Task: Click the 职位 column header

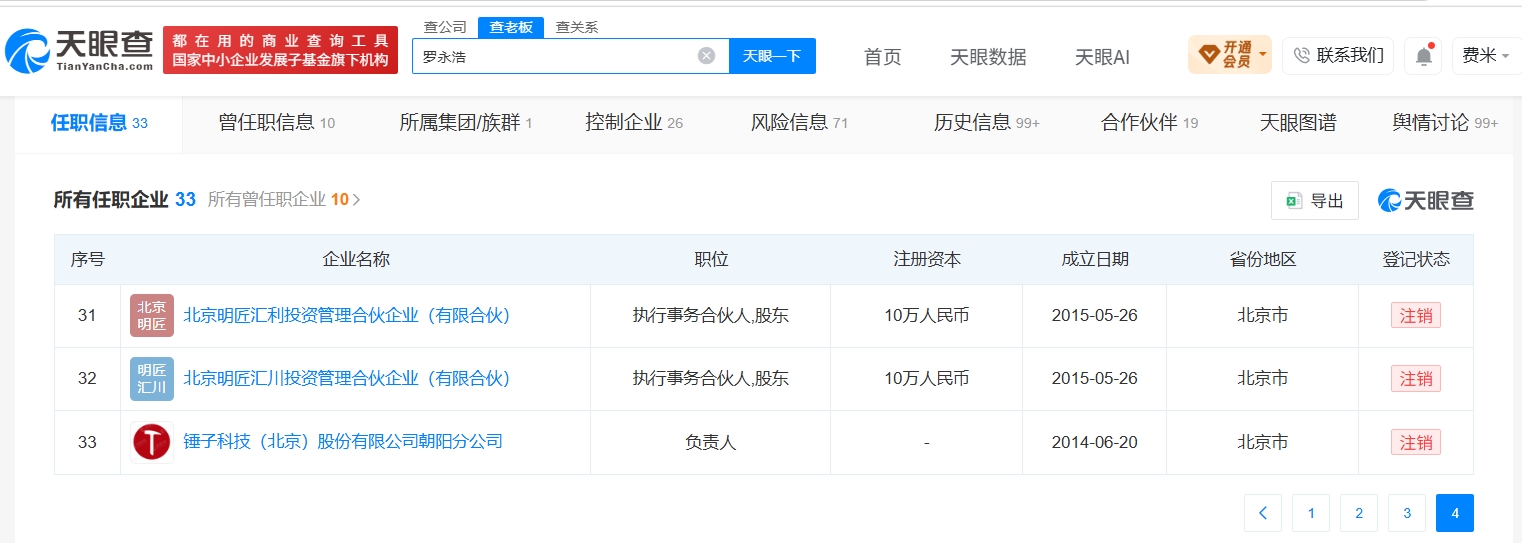Action: coord(711,259)
